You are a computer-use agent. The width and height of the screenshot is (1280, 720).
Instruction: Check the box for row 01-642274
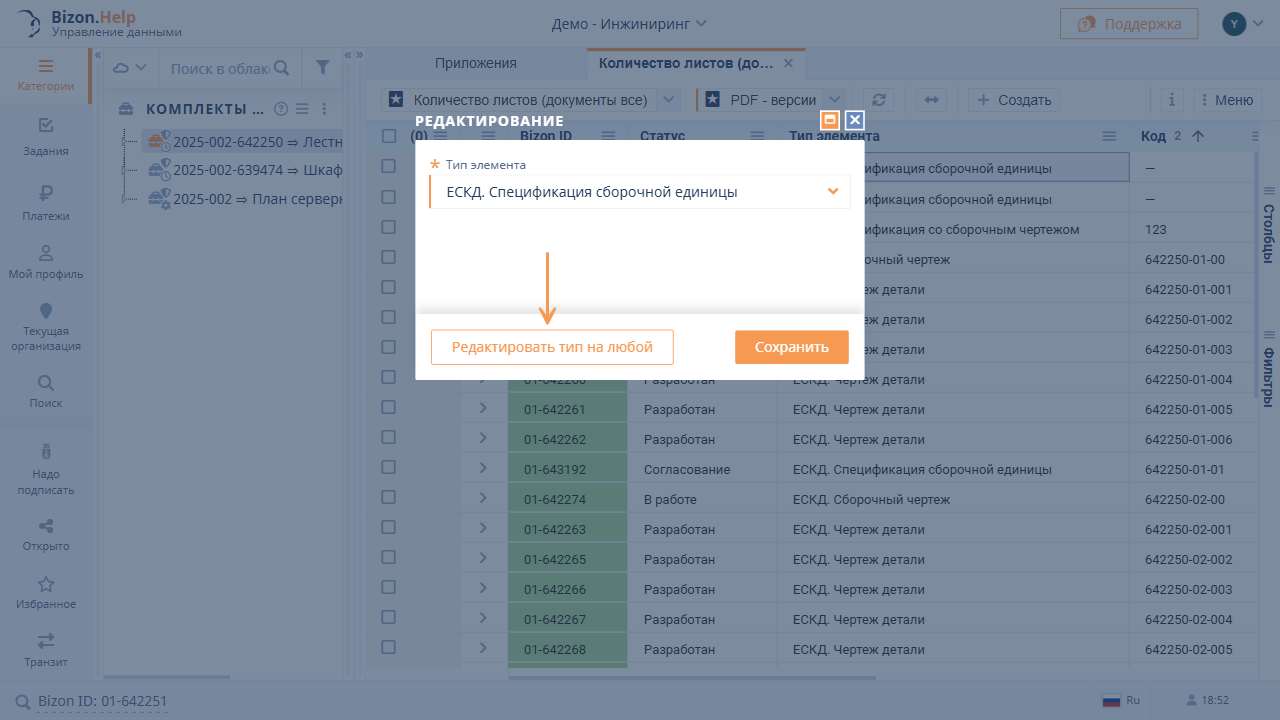pyautogui.click(x=389, y=498)
